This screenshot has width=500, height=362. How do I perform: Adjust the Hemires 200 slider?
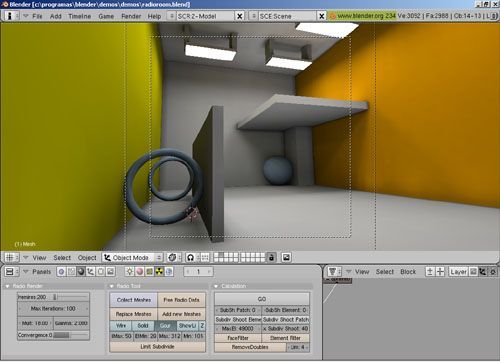pyautogui.click(x=53, y=297)
